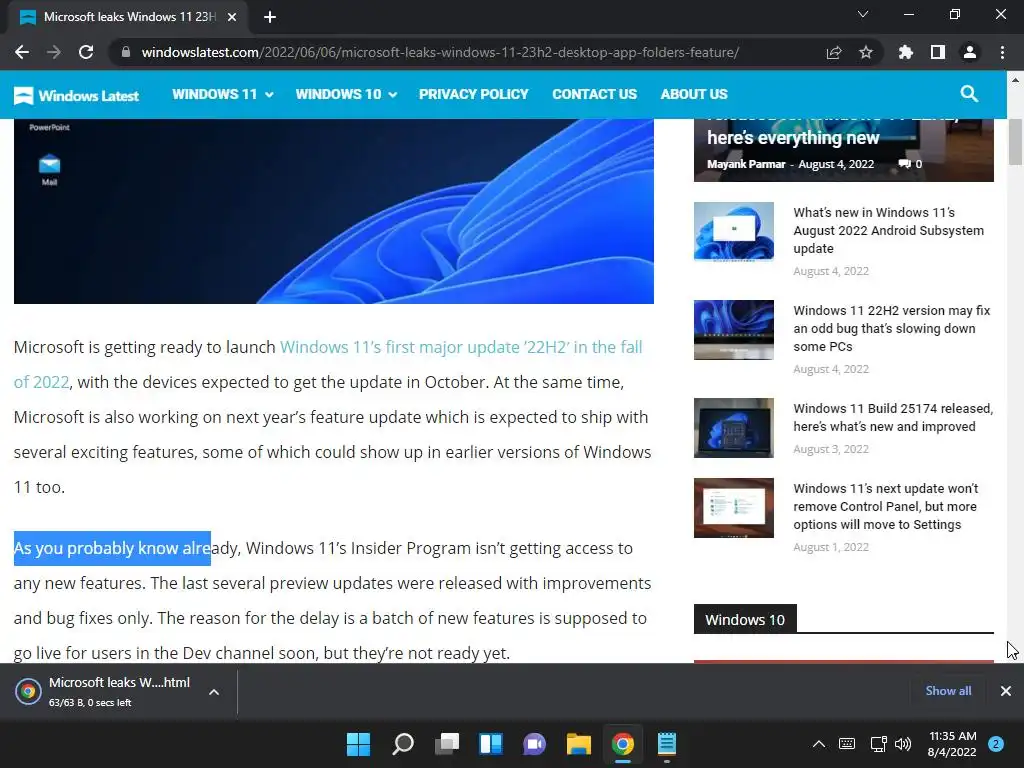Open the Windows taskbar Search
Screen dimensions: 1024x768
coord(402,744)
